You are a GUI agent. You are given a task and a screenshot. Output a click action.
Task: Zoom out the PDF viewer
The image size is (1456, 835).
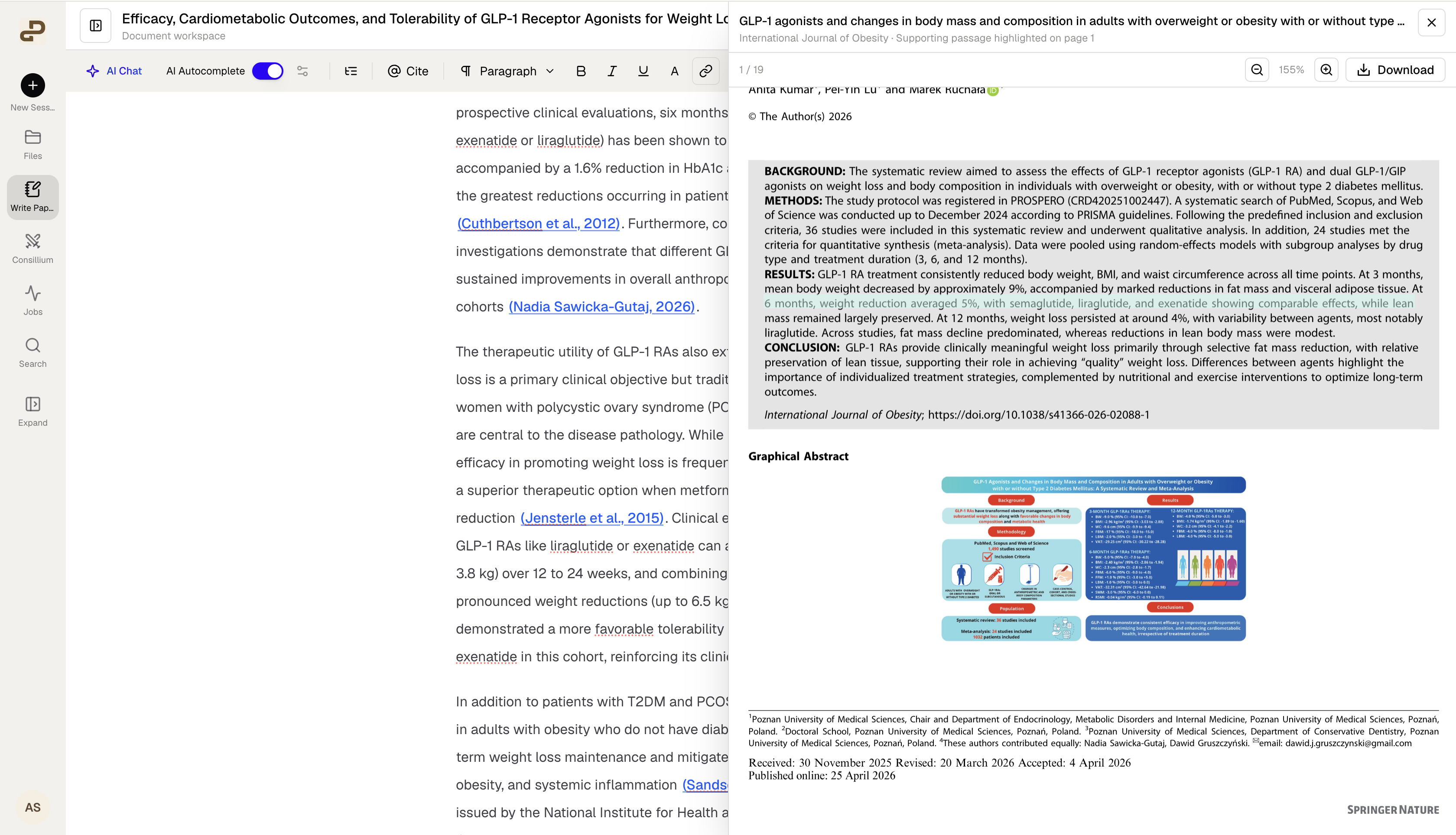[1257, 70]
